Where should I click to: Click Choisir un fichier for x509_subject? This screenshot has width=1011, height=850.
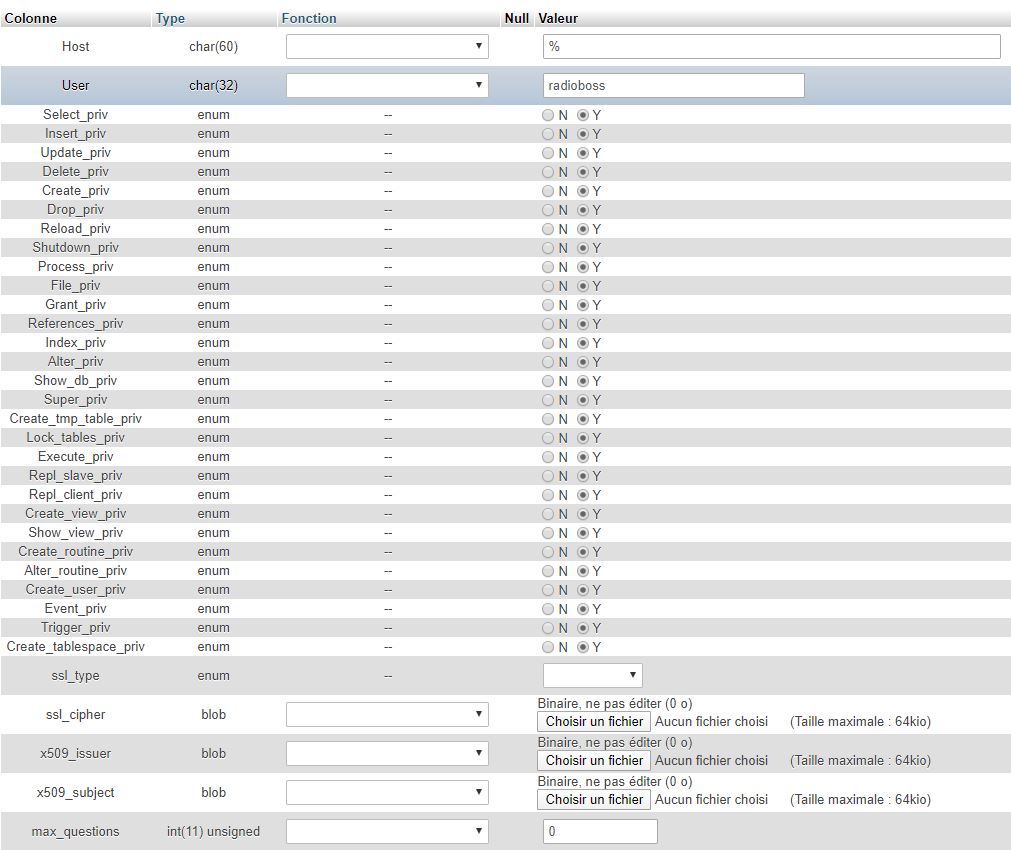point(594,800)
